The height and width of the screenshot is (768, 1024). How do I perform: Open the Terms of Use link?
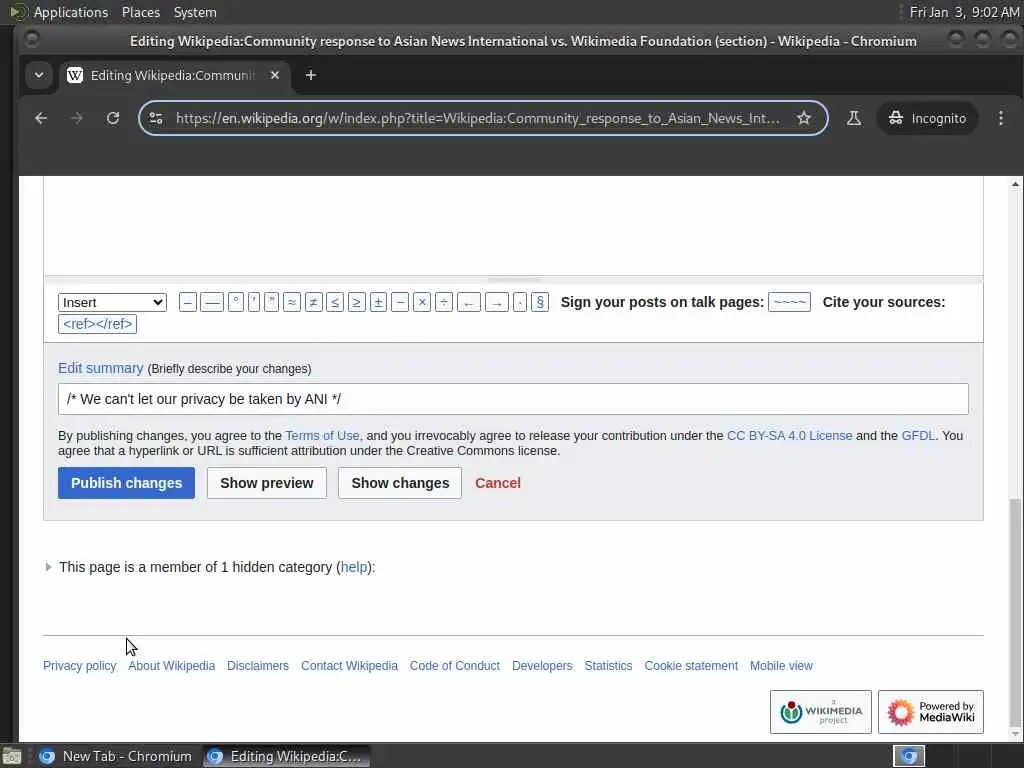322,436
